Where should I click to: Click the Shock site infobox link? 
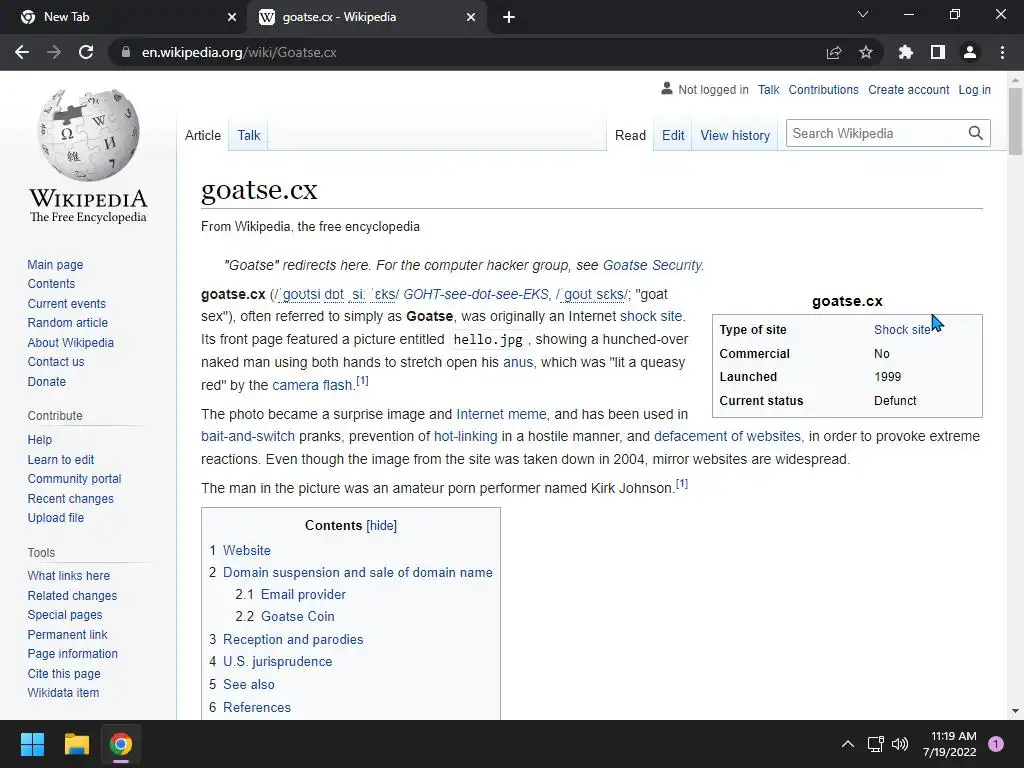(902, 330)
